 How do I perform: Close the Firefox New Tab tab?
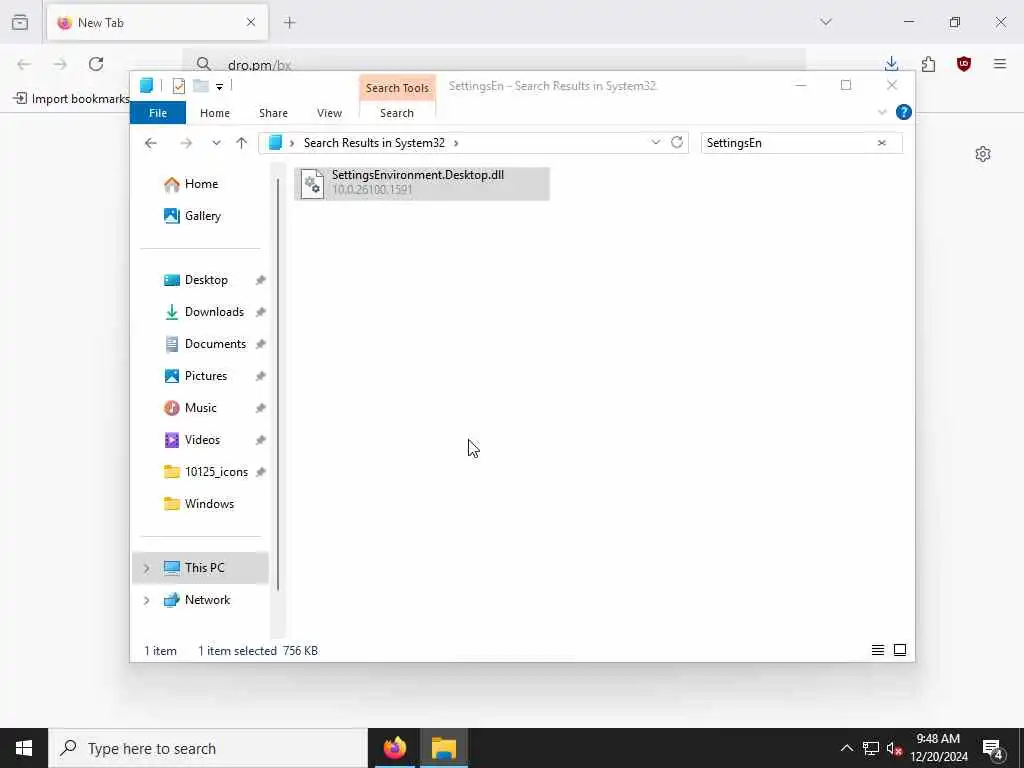[x=251, y=22]
